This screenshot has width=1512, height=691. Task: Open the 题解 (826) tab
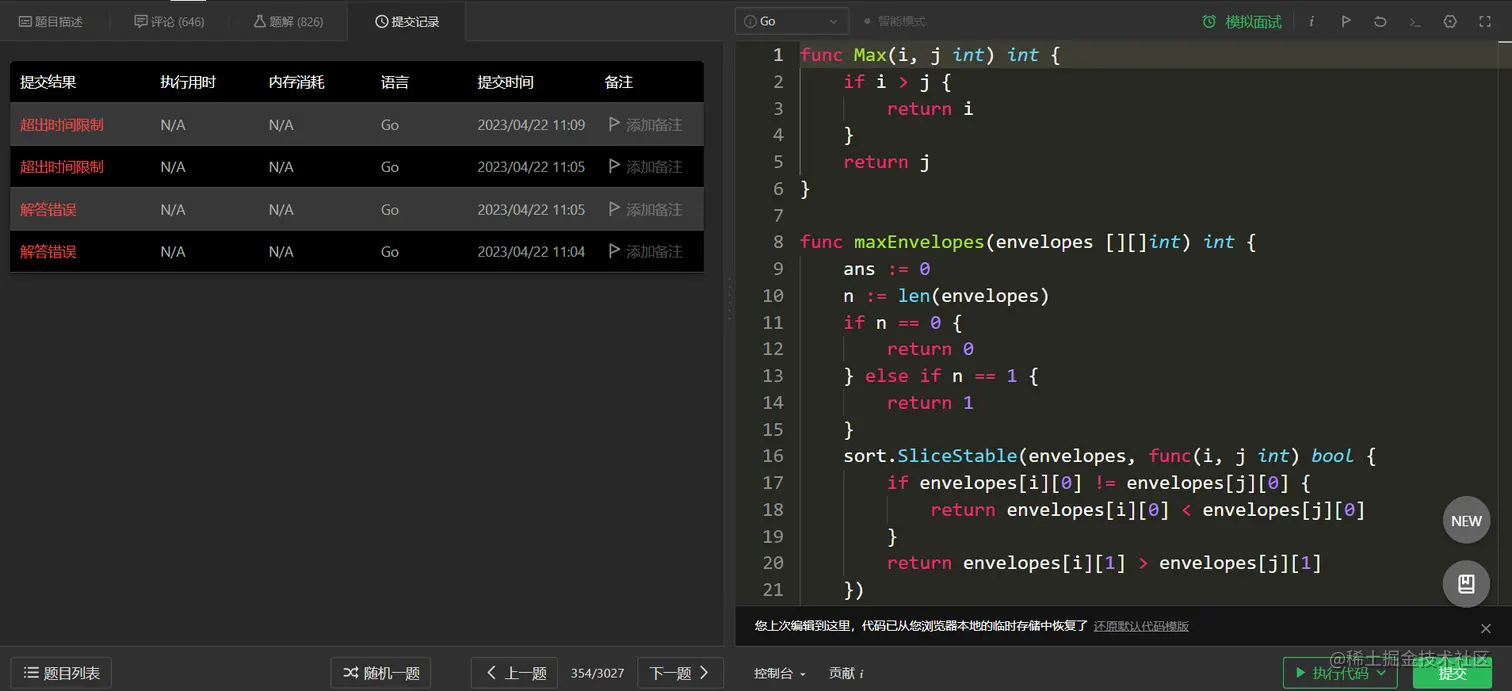pos(288,21)
